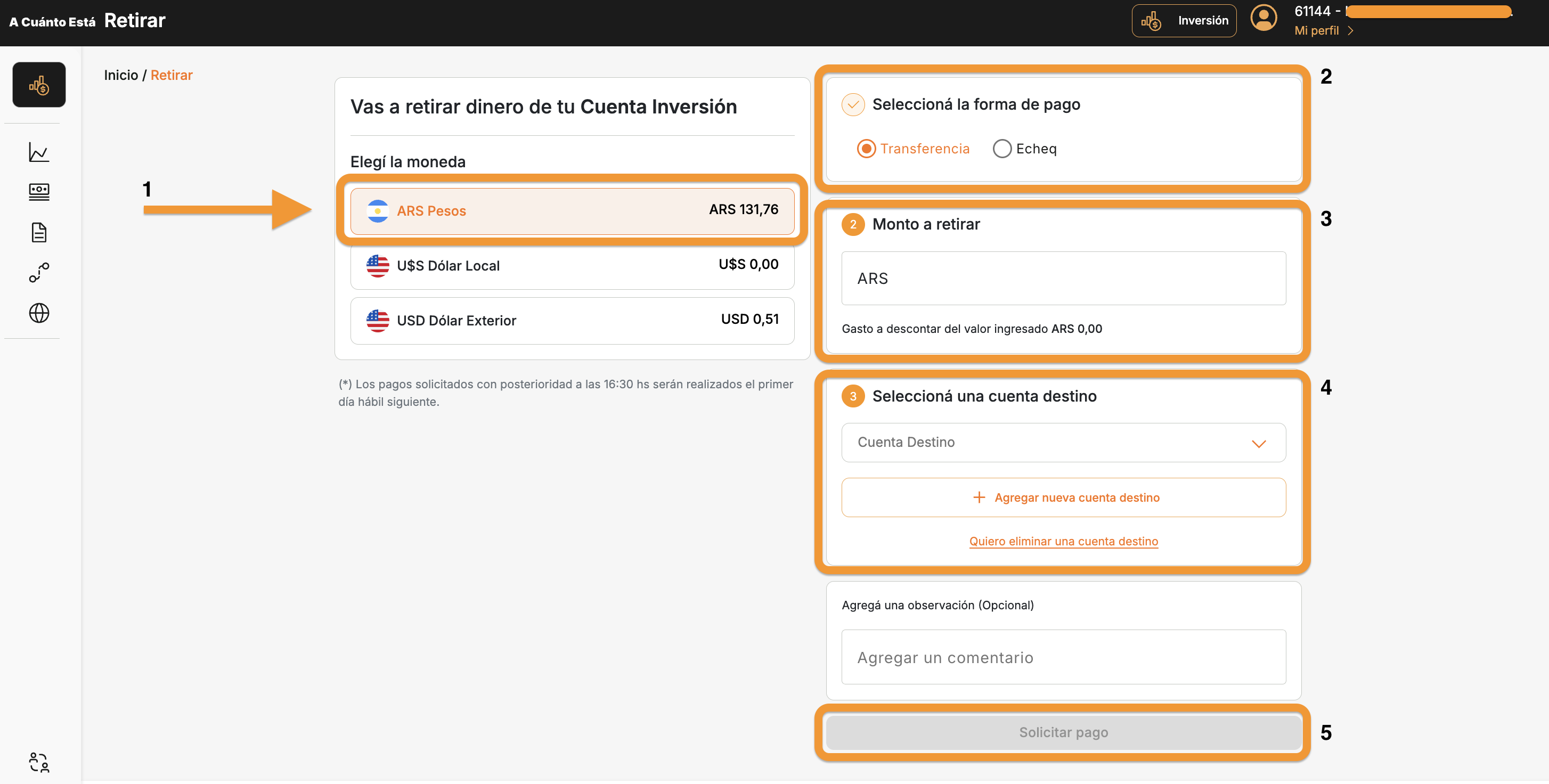Choose USD Dólar Exterior currency option
This screenshot has height=784, width=1549.
pos(572,320)
